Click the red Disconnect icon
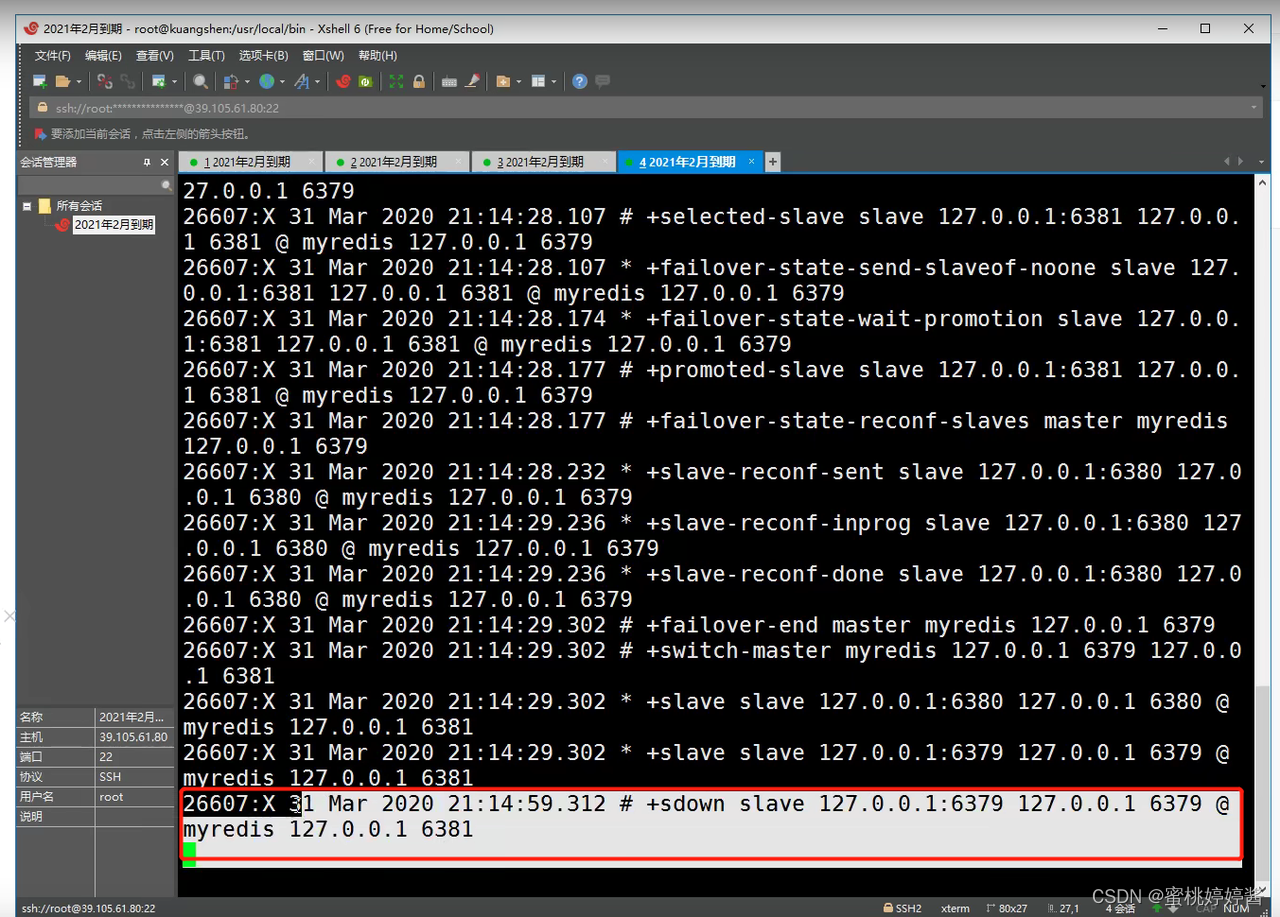Screen dimensions: 1280x917 click(x=105, y=82)
